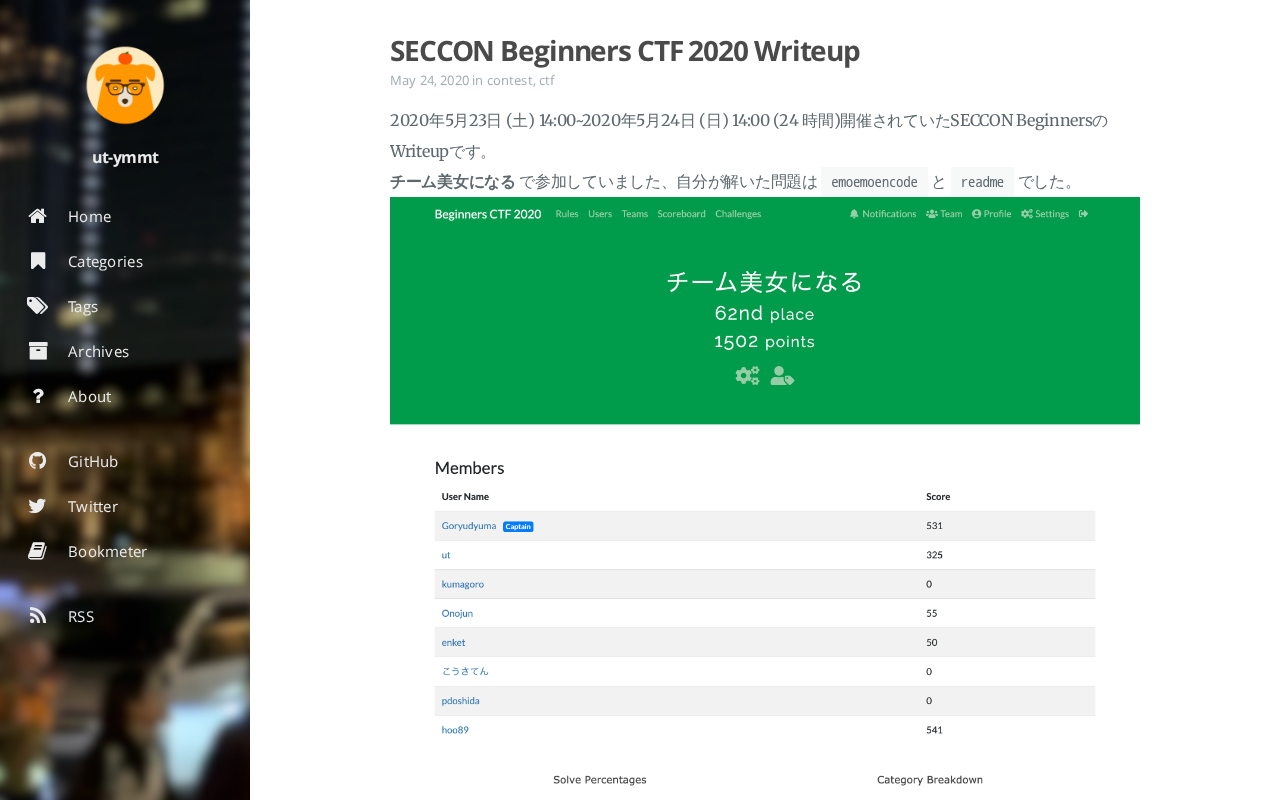Open the GitHub sidebar link

pyautogui.click(x=93, y=461)
